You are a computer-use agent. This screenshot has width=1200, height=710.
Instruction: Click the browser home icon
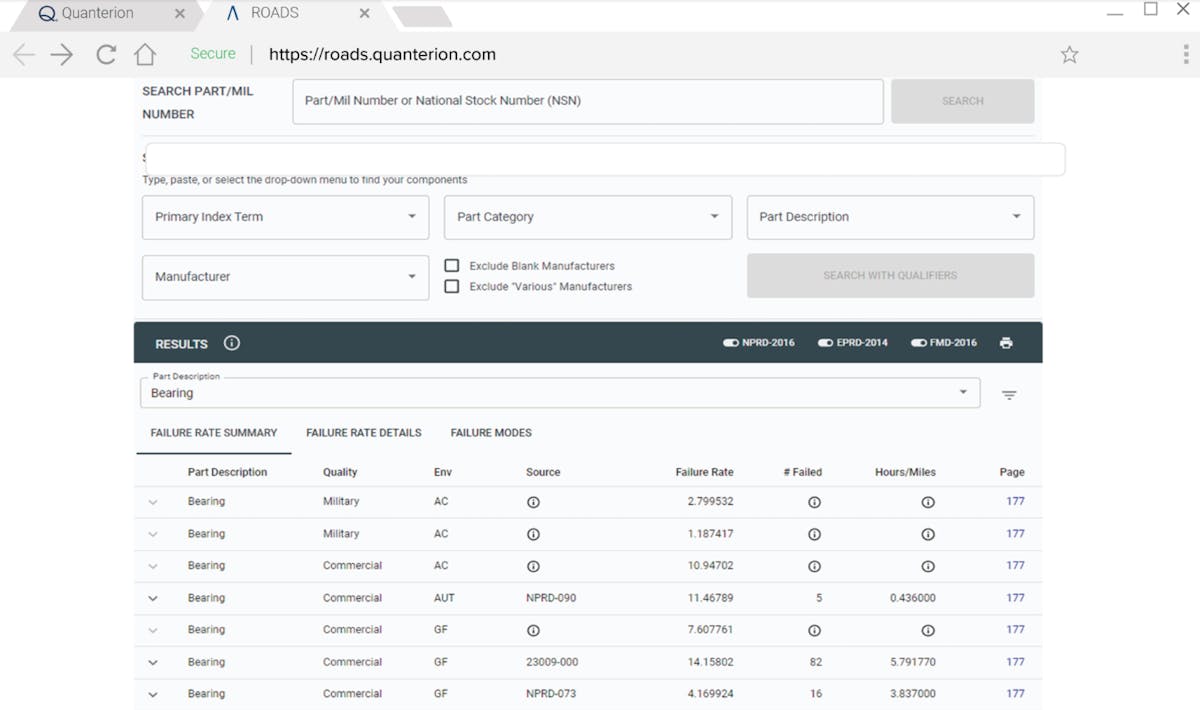[145, 54]
